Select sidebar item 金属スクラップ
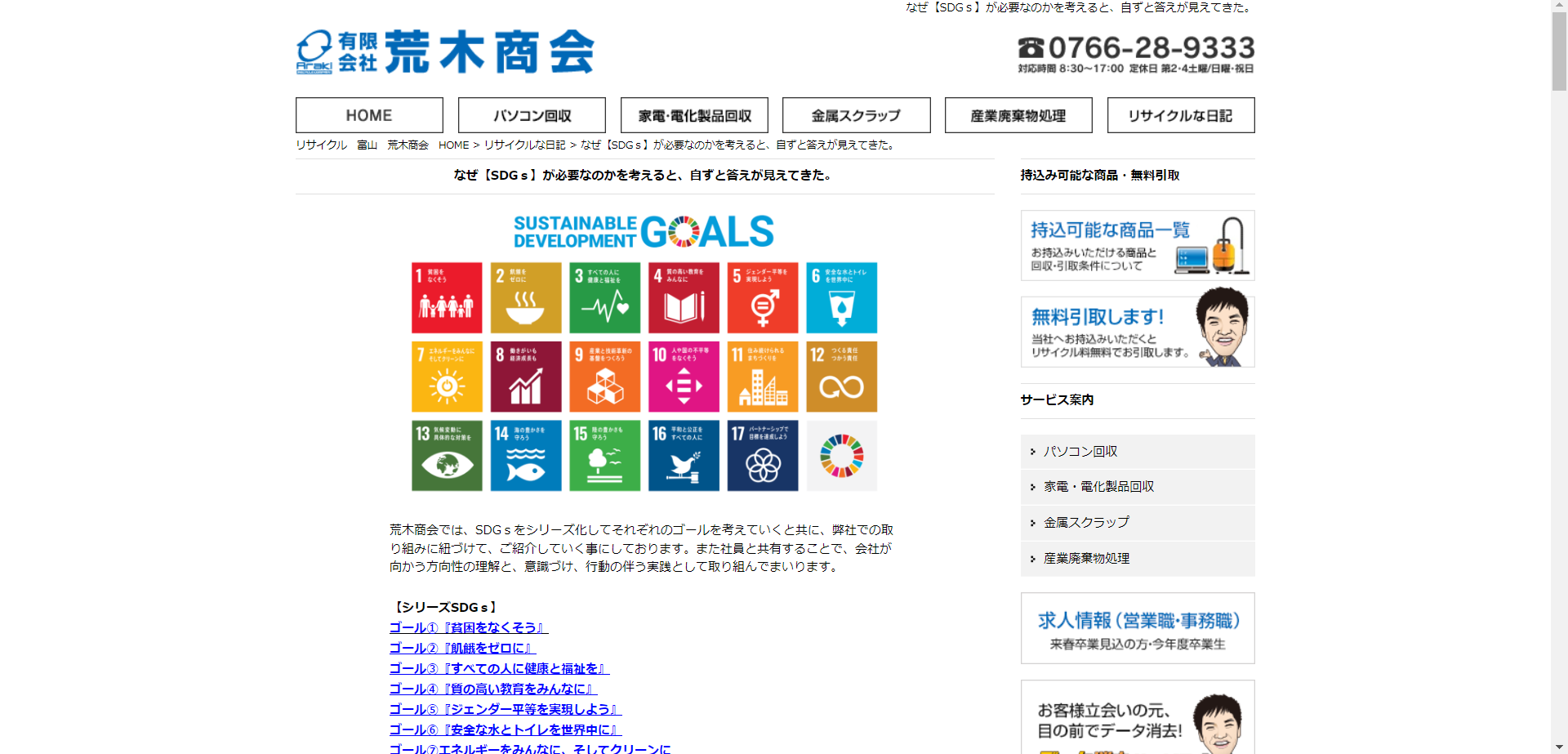 [1138, 523]
